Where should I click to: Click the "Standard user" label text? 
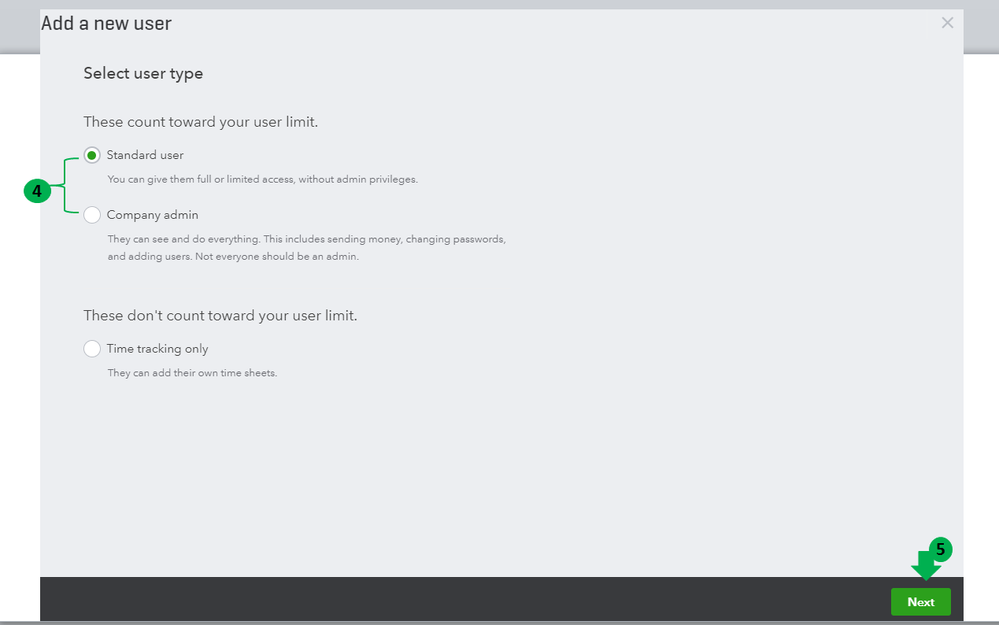click(x=145, y=155)
